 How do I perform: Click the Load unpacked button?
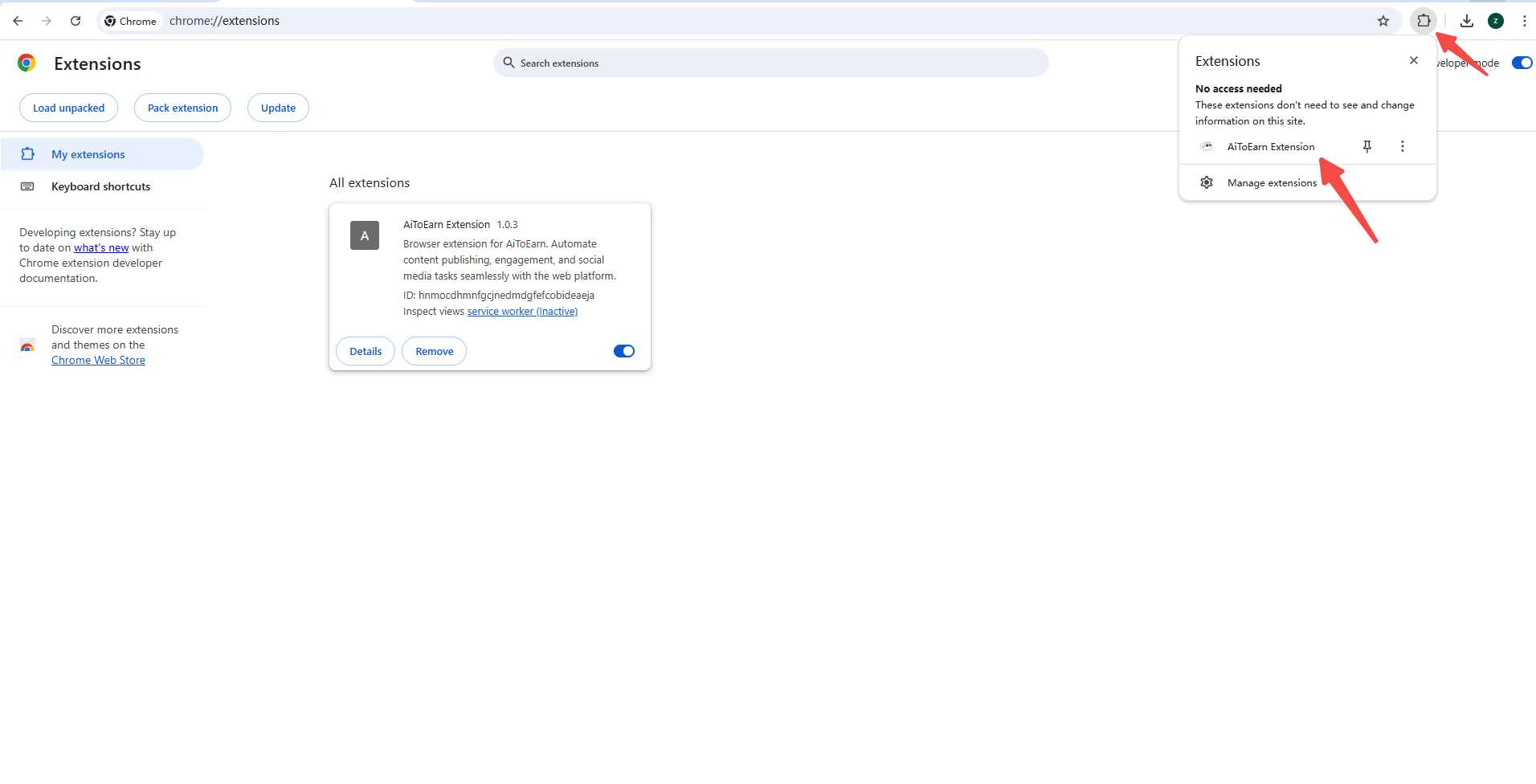click(68, 108)
